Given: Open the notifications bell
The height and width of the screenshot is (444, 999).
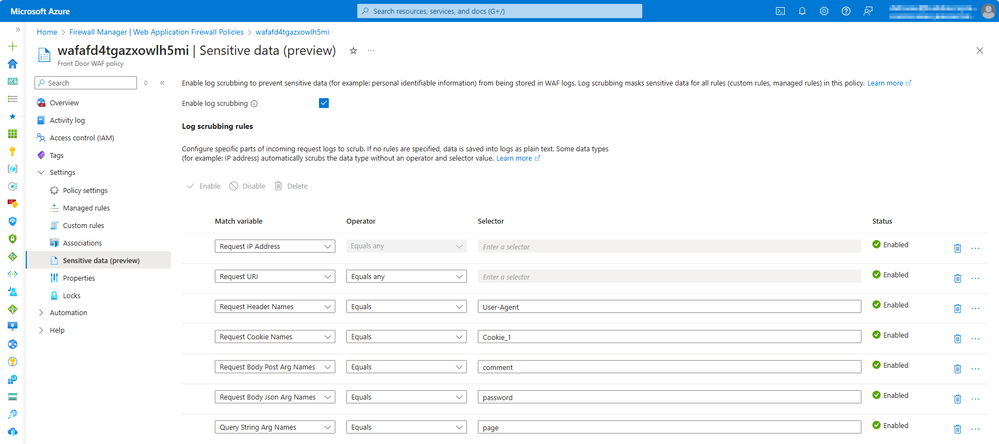Looking at the screenshot, I should point(802,11).
